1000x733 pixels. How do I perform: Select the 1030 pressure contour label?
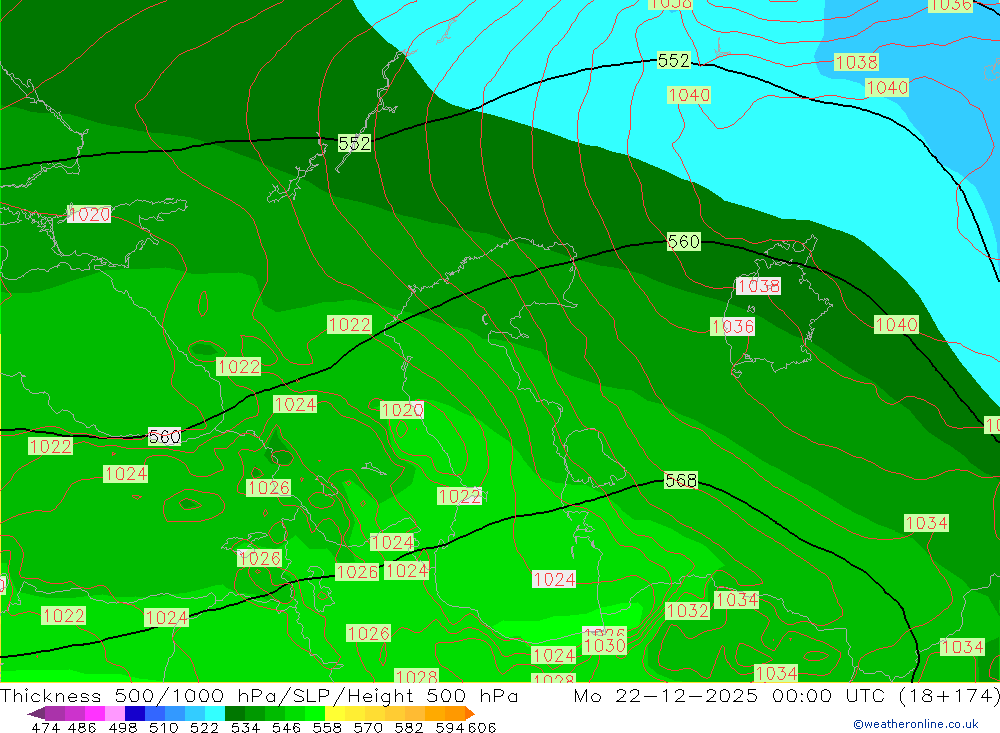605,646
